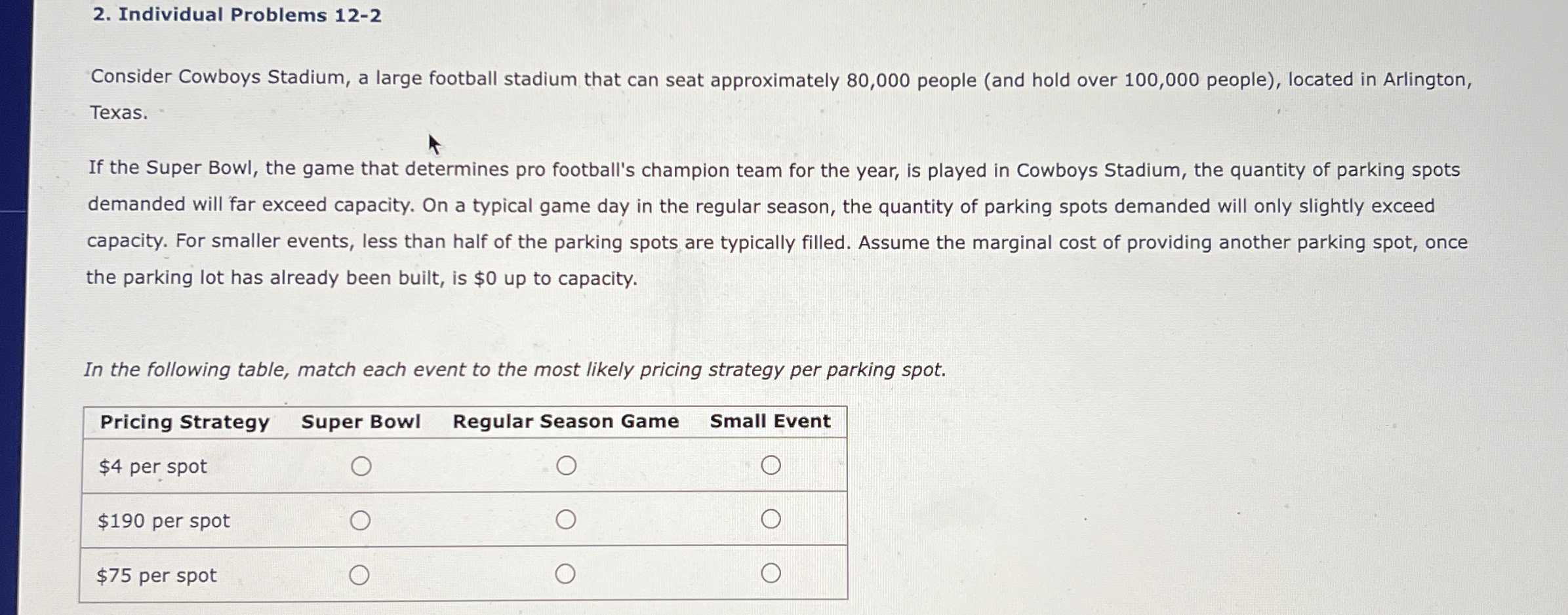Select $190 per spot for Super Bowl
The image size is (1568, 615).
359,521
